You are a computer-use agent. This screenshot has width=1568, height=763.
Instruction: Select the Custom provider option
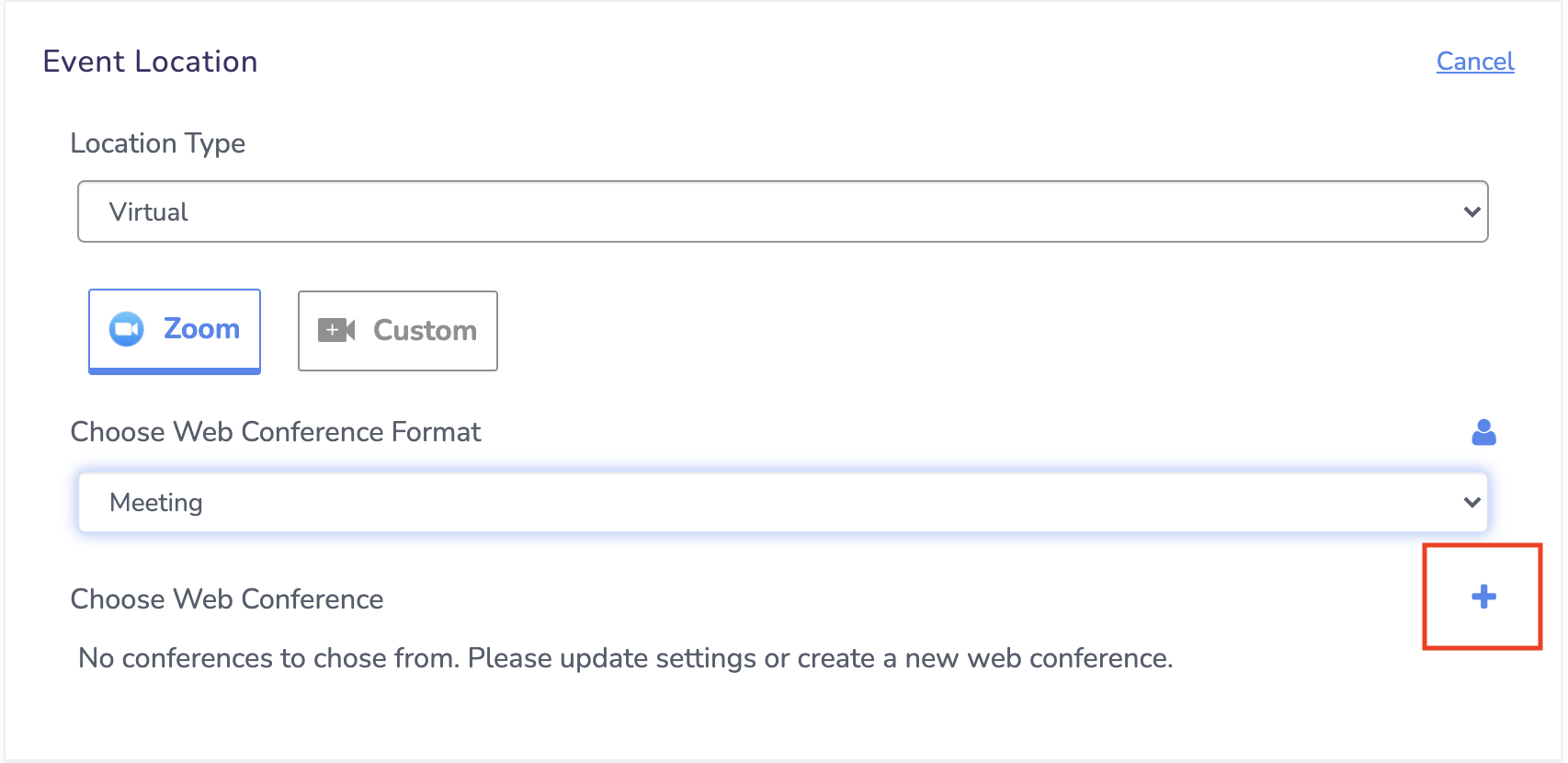[x=398, y=331]
